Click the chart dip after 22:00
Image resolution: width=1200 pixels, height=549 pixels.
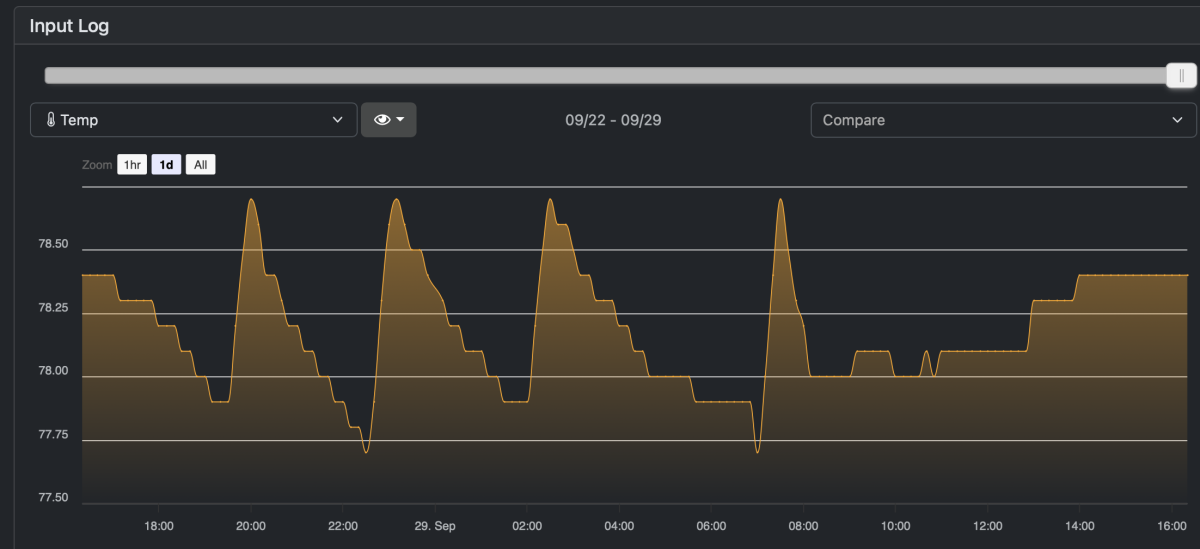[x=365, y=452]
